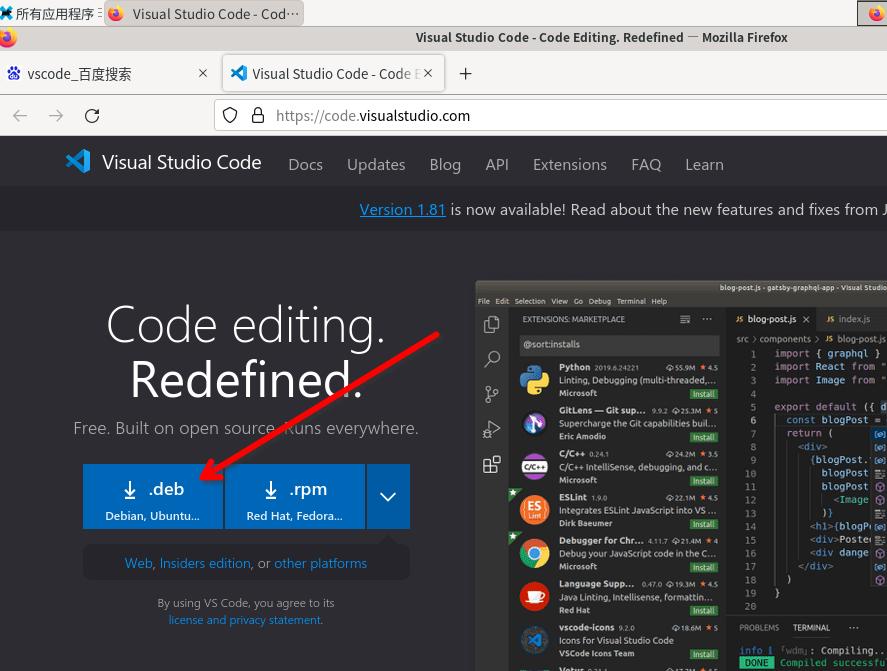Close the vscode_百度搜索 tab
The width and height of the screenshot is (887, 671).
coord(203,73)
